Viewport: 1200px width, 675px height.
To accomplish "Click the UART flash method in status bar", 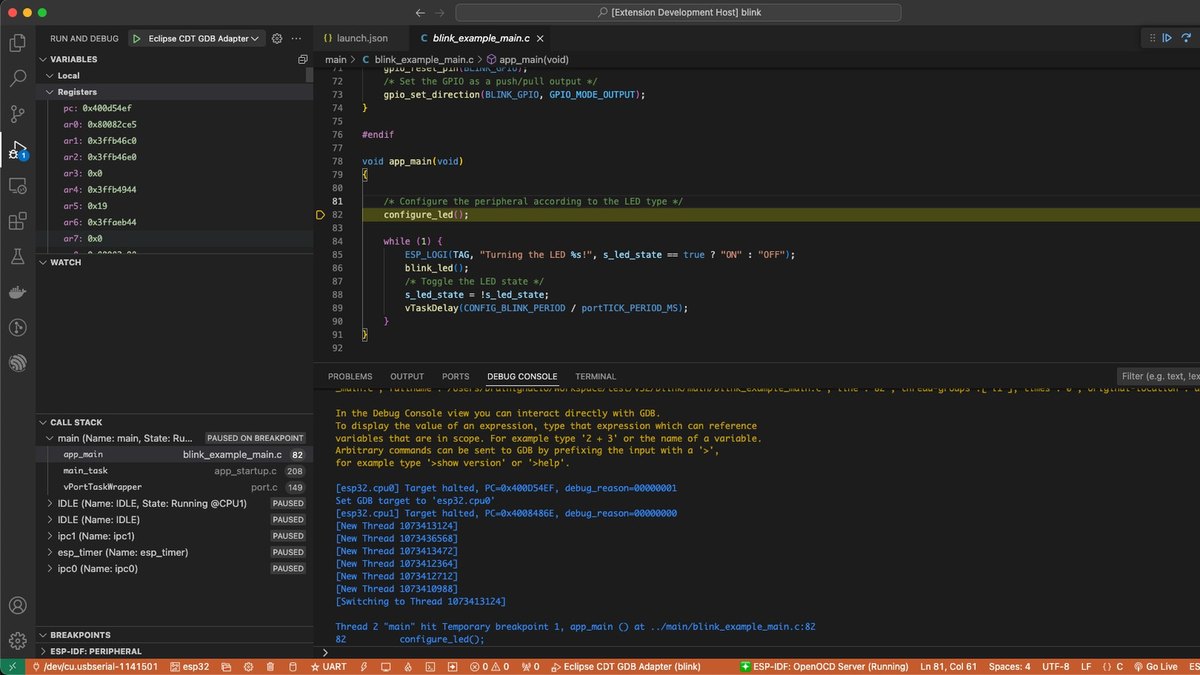I will pyautogui.click(x=328, y=666).
